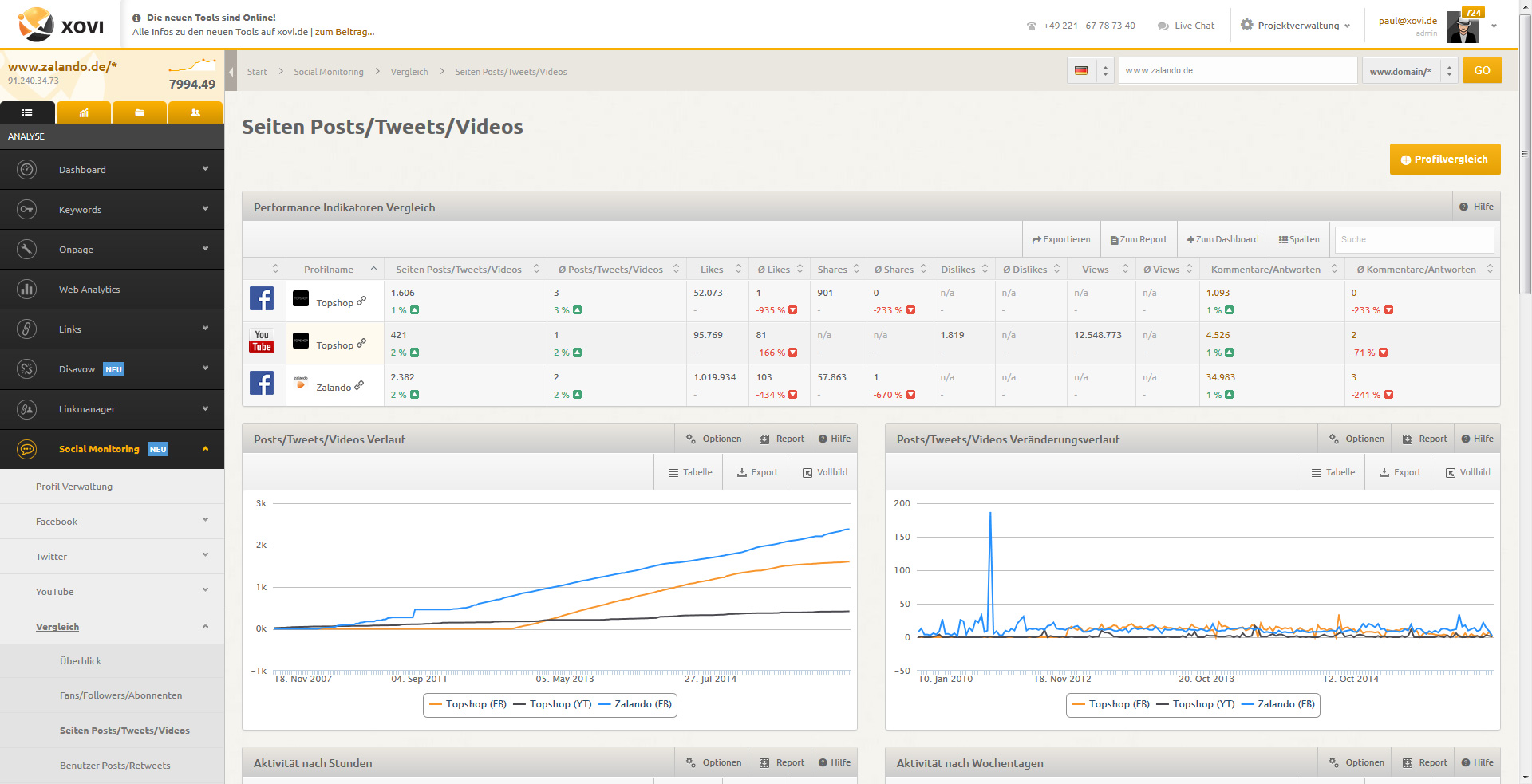Click the GO button
This screenshot has height=784, width=1532.
click(1482, 70)
